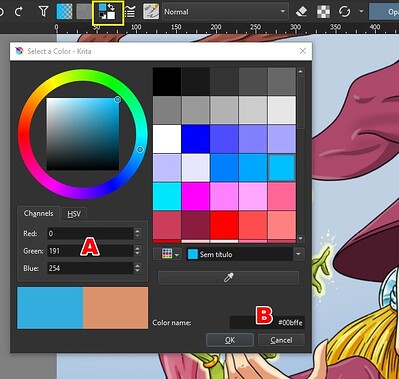The width and height of the screenshot is (399, 379).
Task: Click palette scrollbar down arrow
Action: point(301,238)
